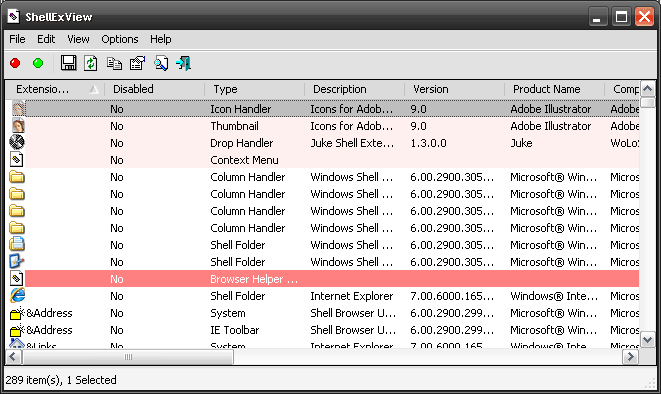Viewport: 661px width, 394px height.
Task: Click the horizontal scrollbar thumb
Action: 128,357
